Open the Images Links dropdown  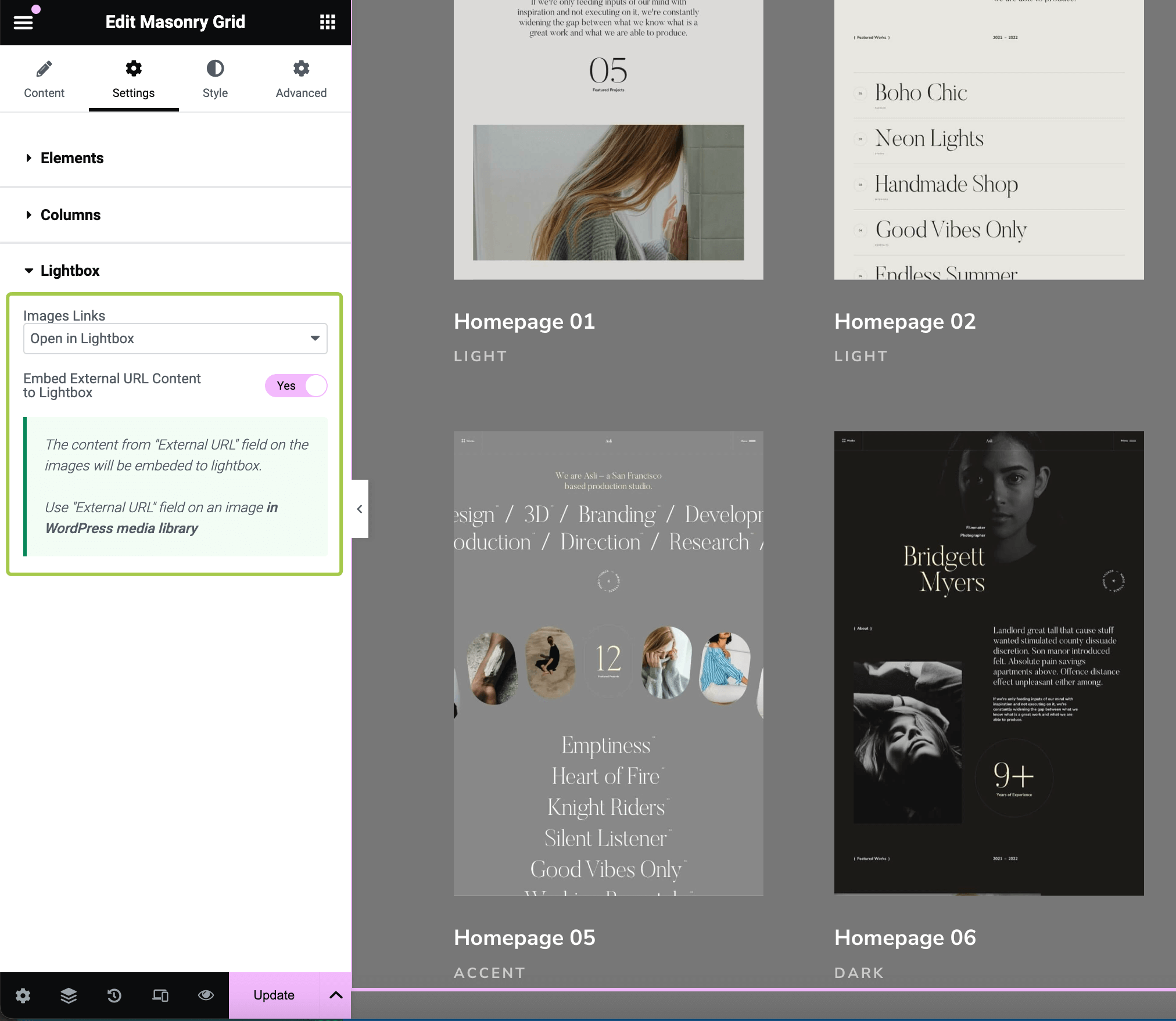point(175,339)
